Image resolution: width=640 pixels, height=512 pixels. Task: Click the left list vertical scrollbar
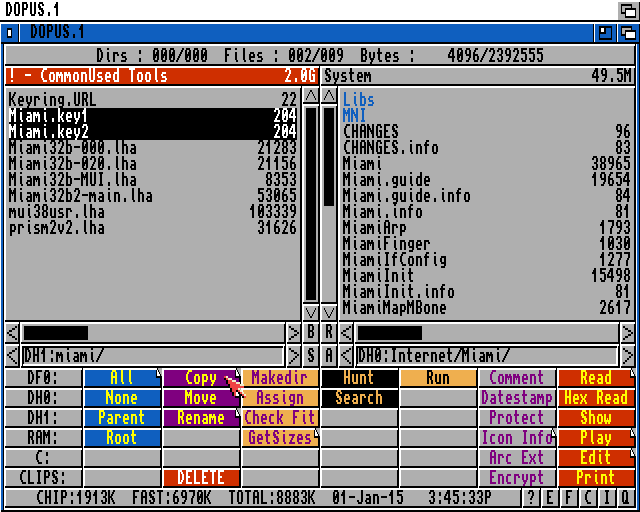pyautogui.click(x=311, y=204)
